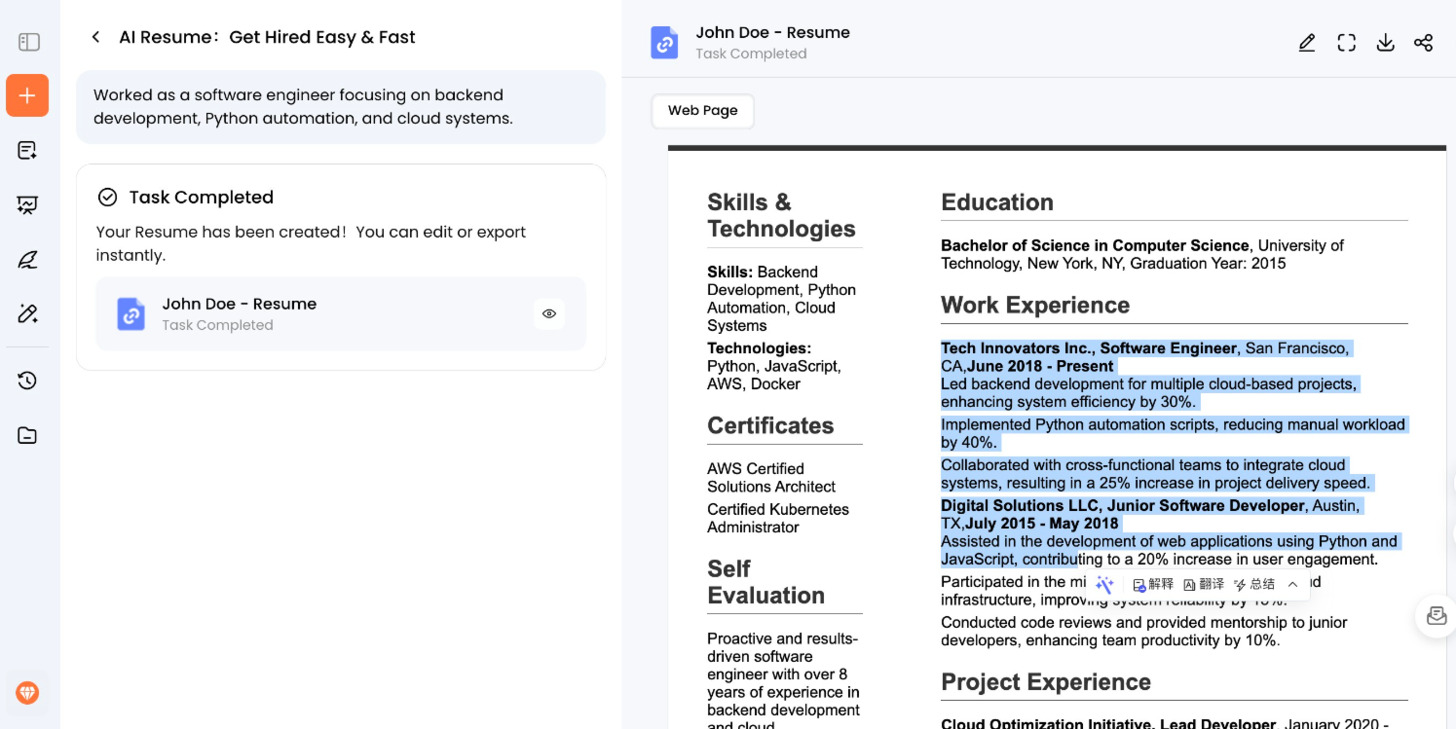Toggle the sidebar panel icon
This screenshot has width=1456, height=729.
click(x=29, y=42)
